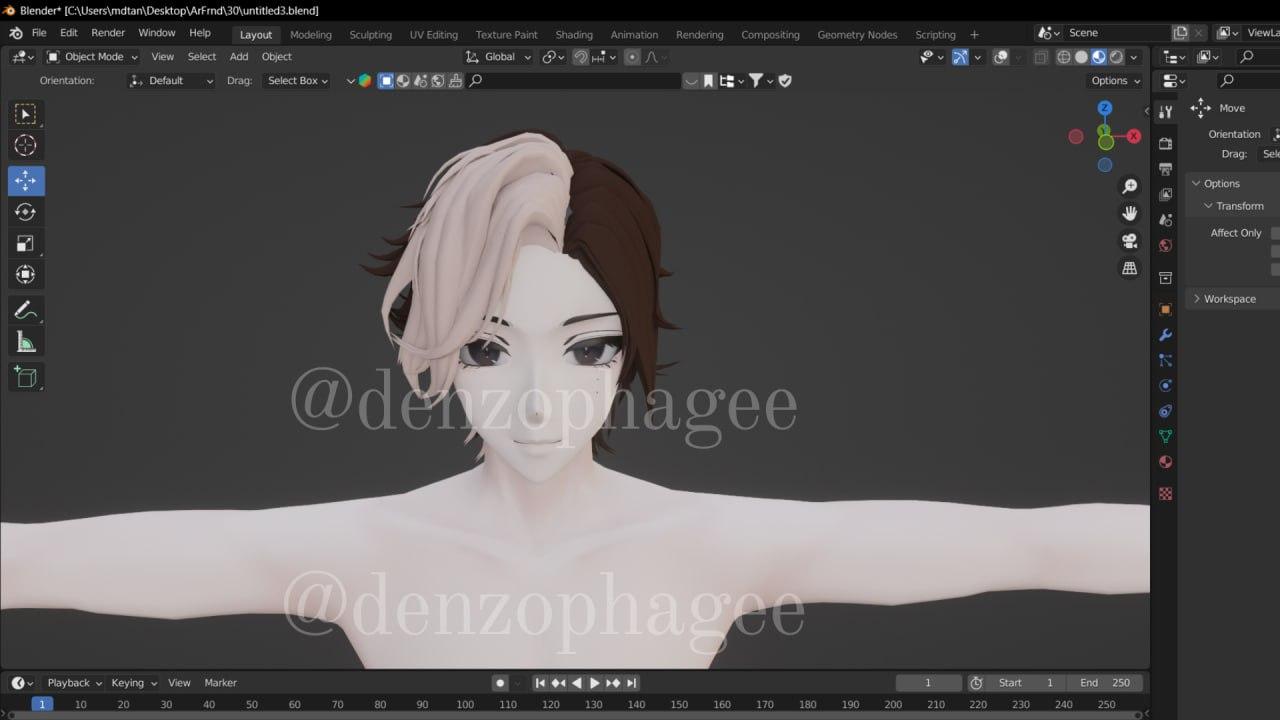Image resolution: width=1280 pixels, height=720 pixels.
Task: Switch perspective/orthographic grid icon
Action: click(x=1129, y=268)
